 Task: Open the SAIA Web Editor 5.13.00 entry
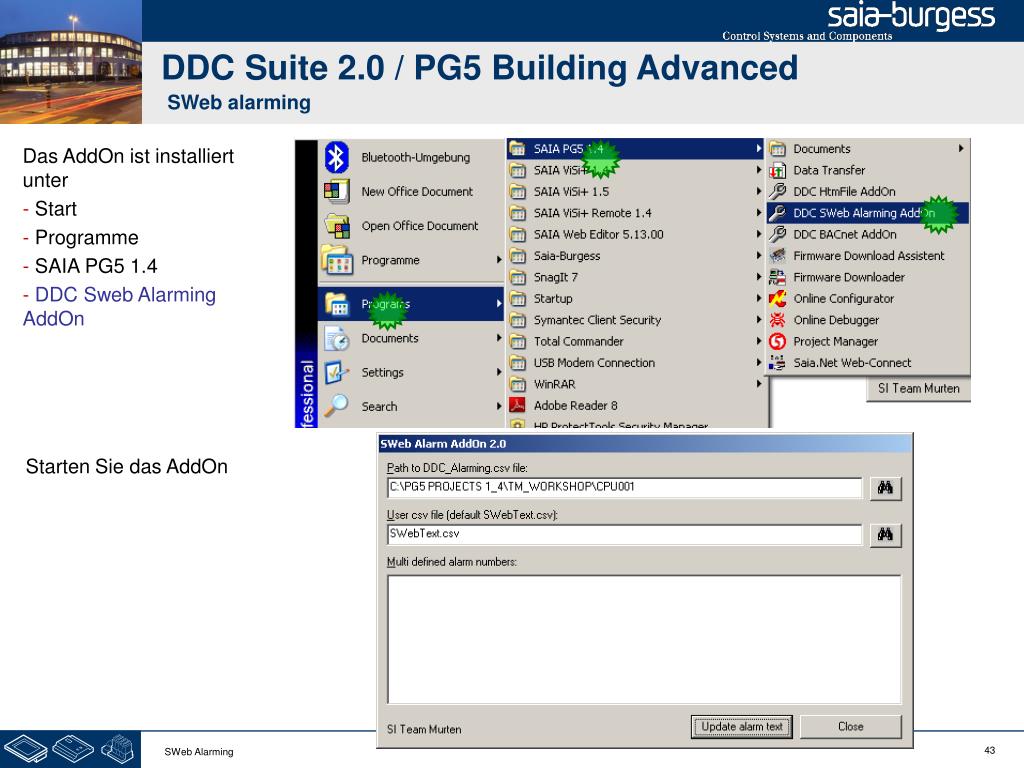635,234
